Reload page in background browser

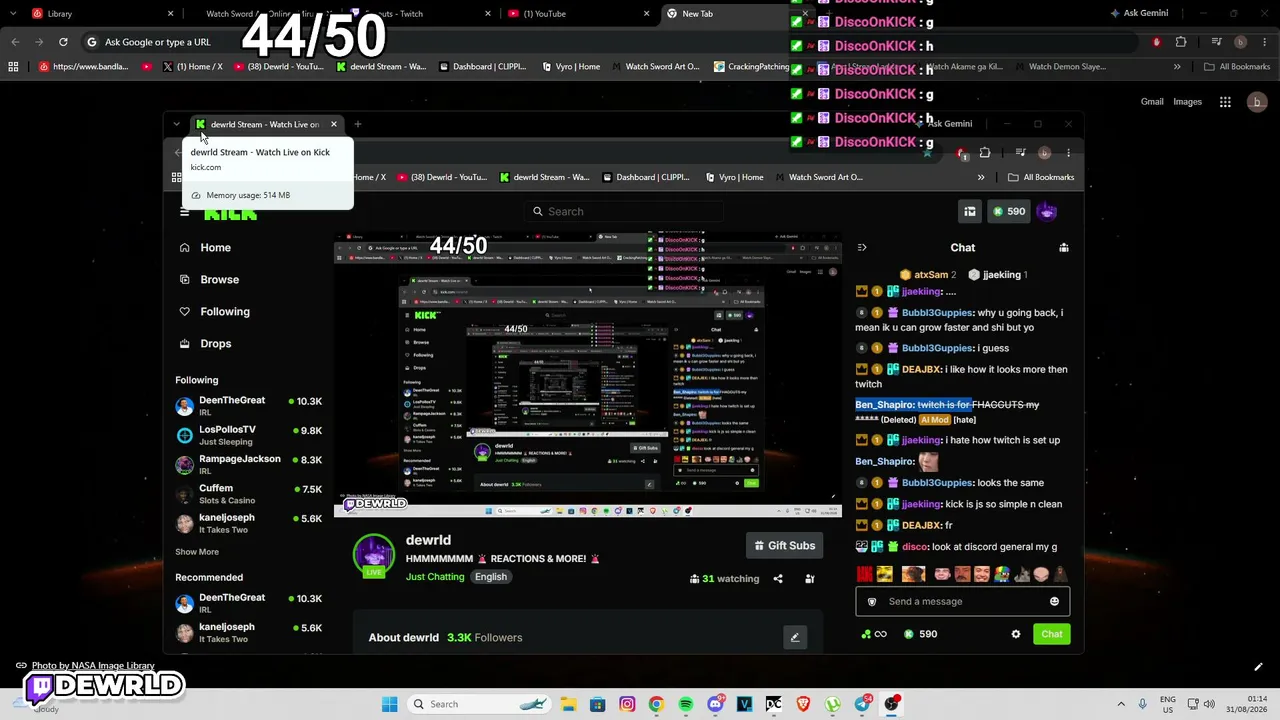[63, 42]
